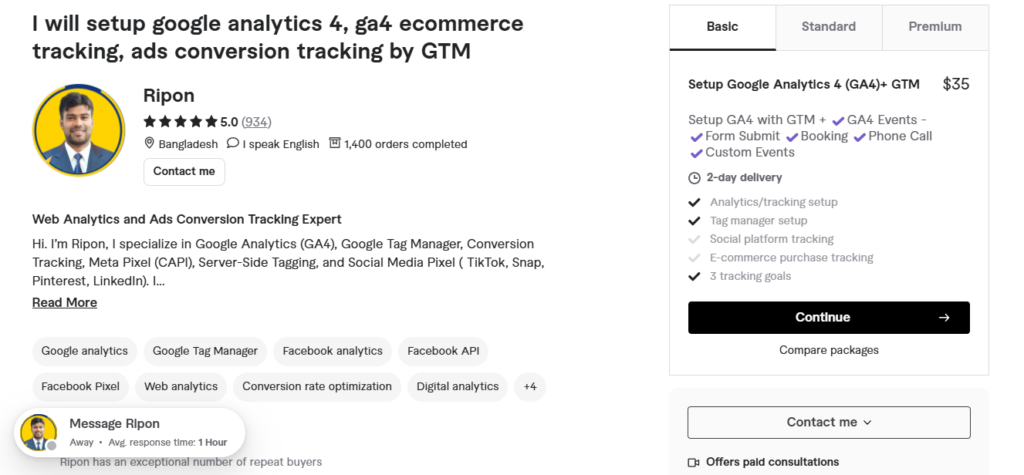Click the E-commerce purchase tracking checkmark icon
The image size is (1024, 475).
pos(694,257)
